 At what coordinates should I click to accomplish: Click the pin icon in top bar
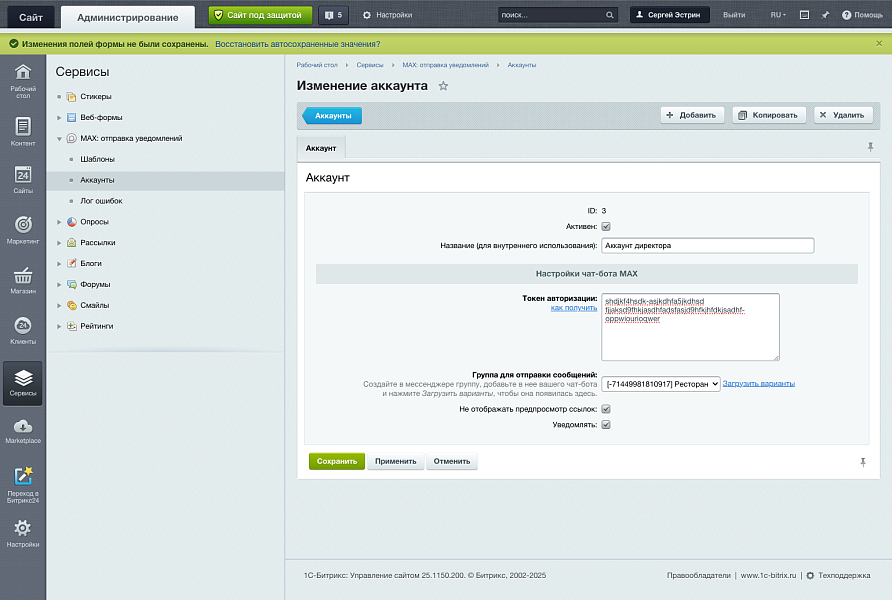coord(825,15)
